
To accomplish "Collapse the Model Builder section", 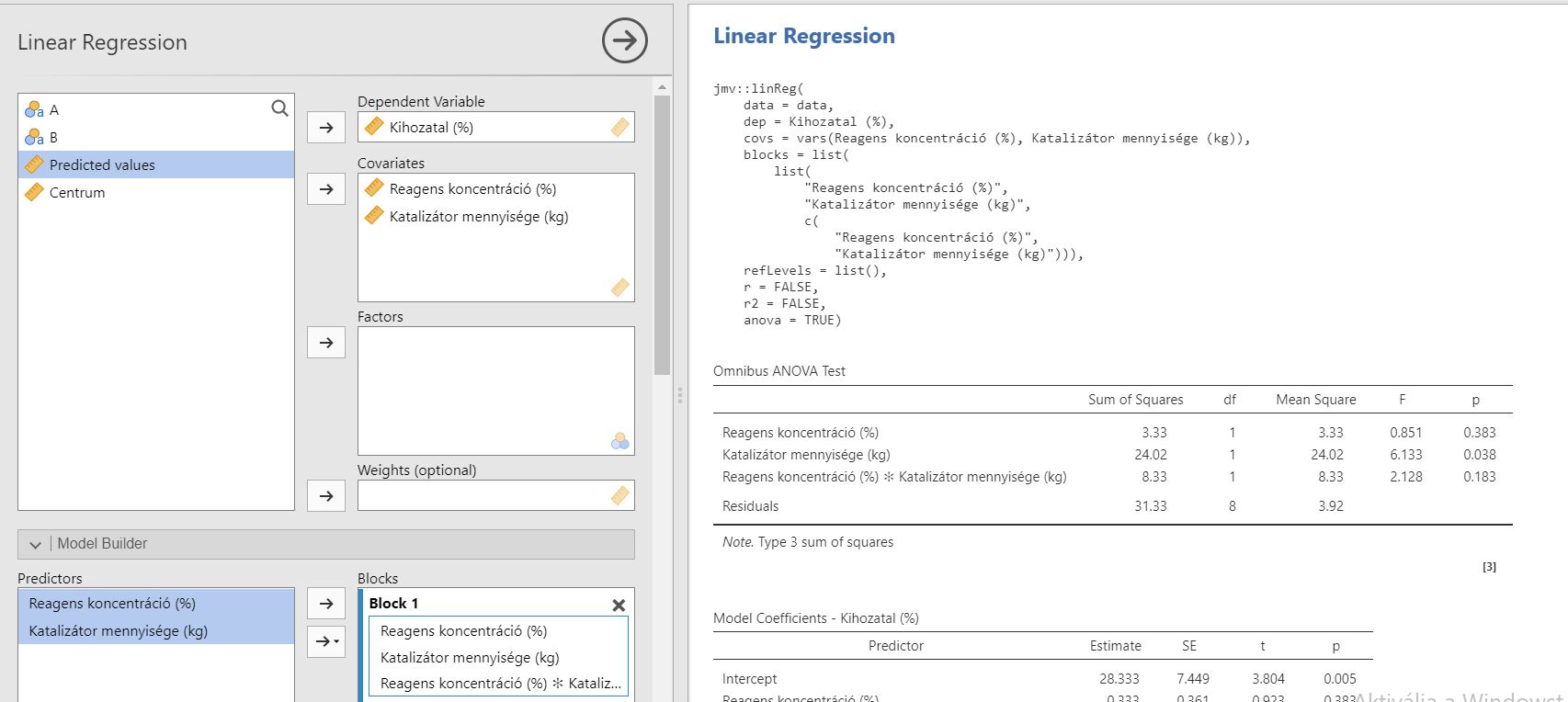I will (35, 544).
